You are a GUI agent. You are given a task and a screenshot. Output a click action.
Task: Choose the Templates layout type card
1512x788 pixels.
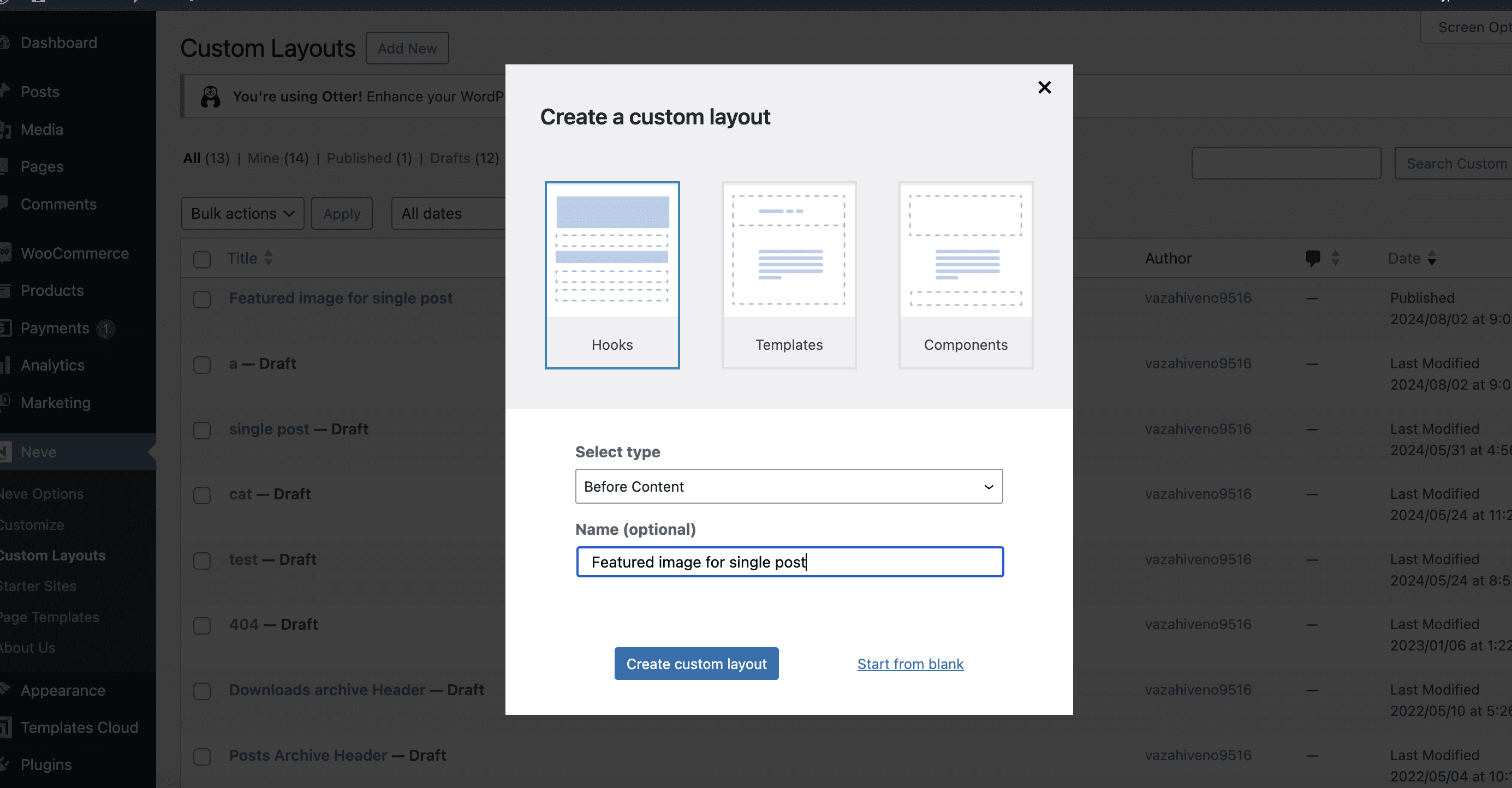(788, 274)
